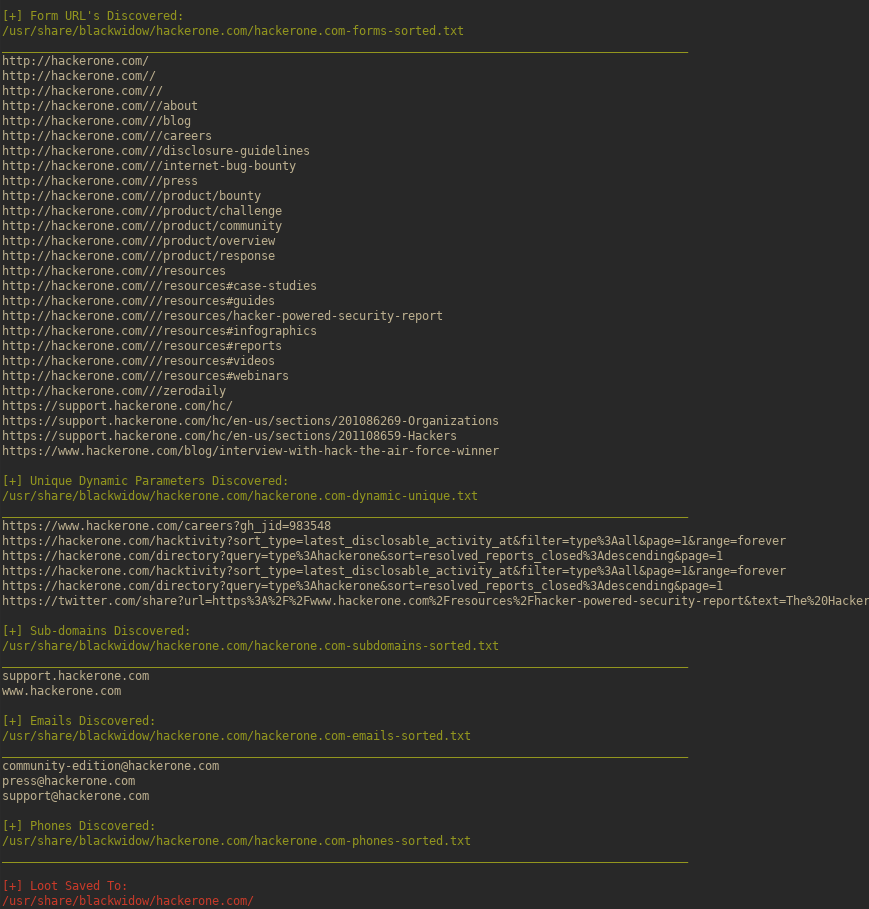
Task: Select the press@hackerone.com email address
Action: (x=69, y=781)
